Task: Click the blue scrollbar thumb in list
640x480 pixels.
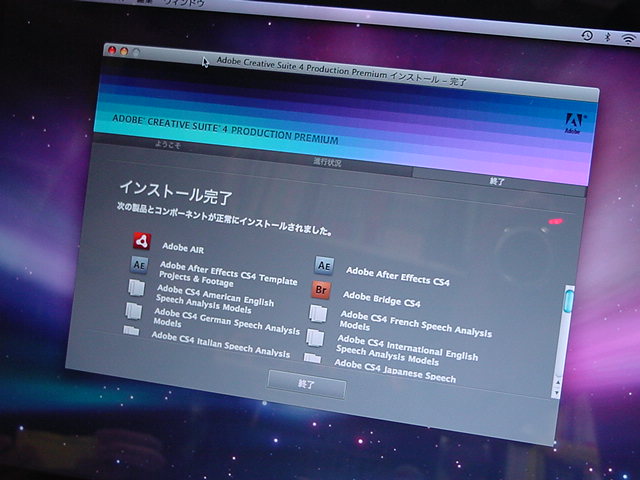Action: pyautogui.click(x=569, y=300)
